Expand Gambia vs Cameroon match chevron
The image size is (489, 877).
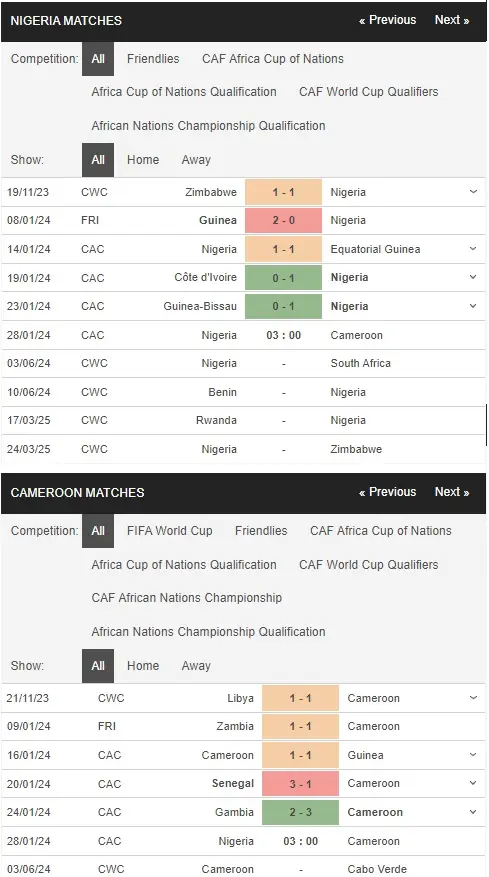(x=473, y=812)
